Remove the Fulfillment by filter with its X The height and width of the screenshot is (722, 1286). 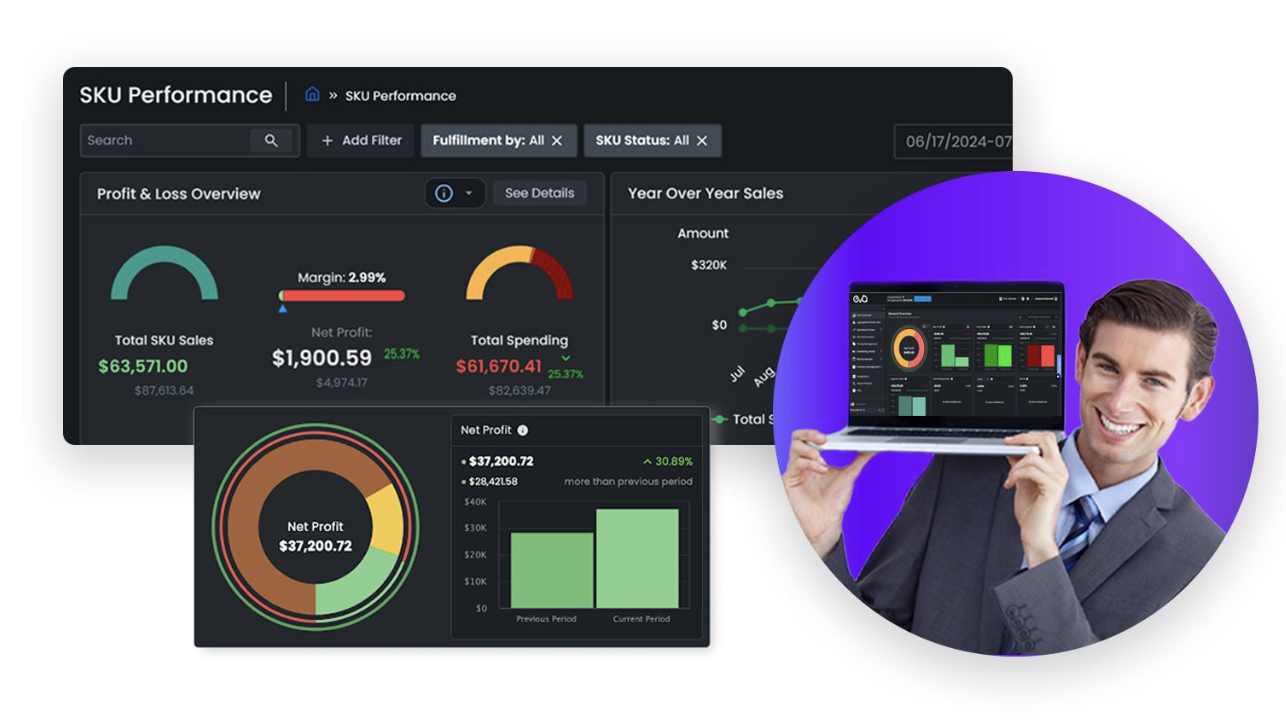coord(557,141)
